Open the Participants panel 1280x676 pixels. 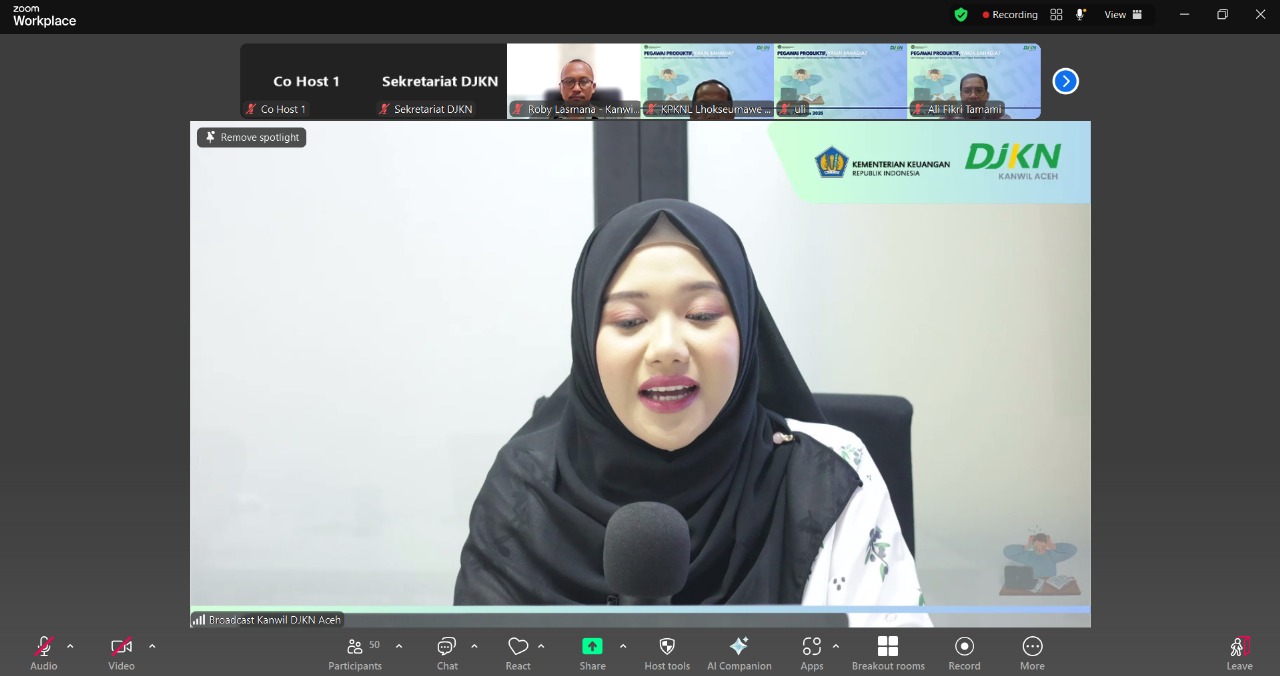coord(355,653)
